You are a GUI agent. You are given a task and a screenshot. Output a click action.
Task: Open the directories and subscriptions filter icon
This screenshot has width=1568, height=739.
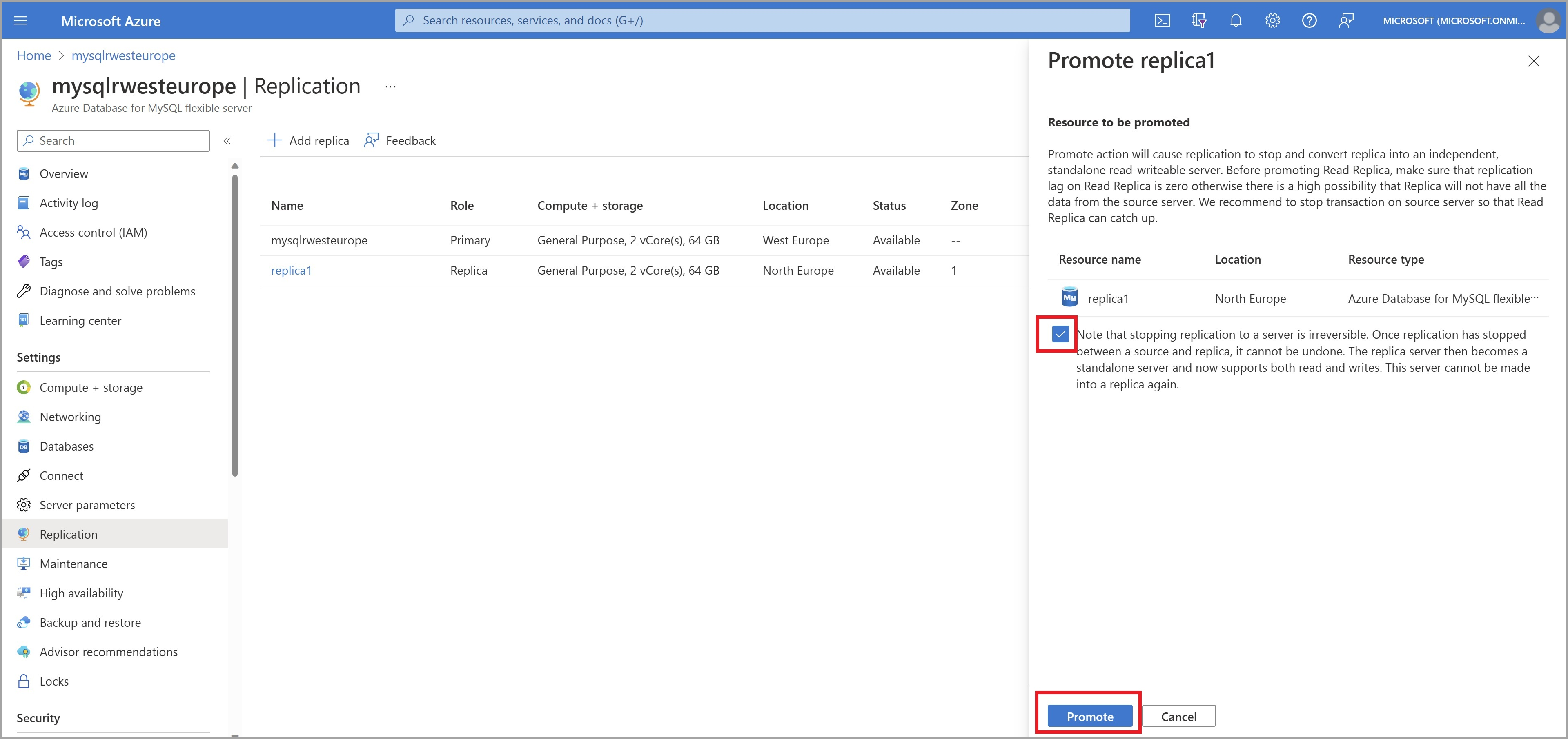pyautogui.click(x=1198, y=21)
